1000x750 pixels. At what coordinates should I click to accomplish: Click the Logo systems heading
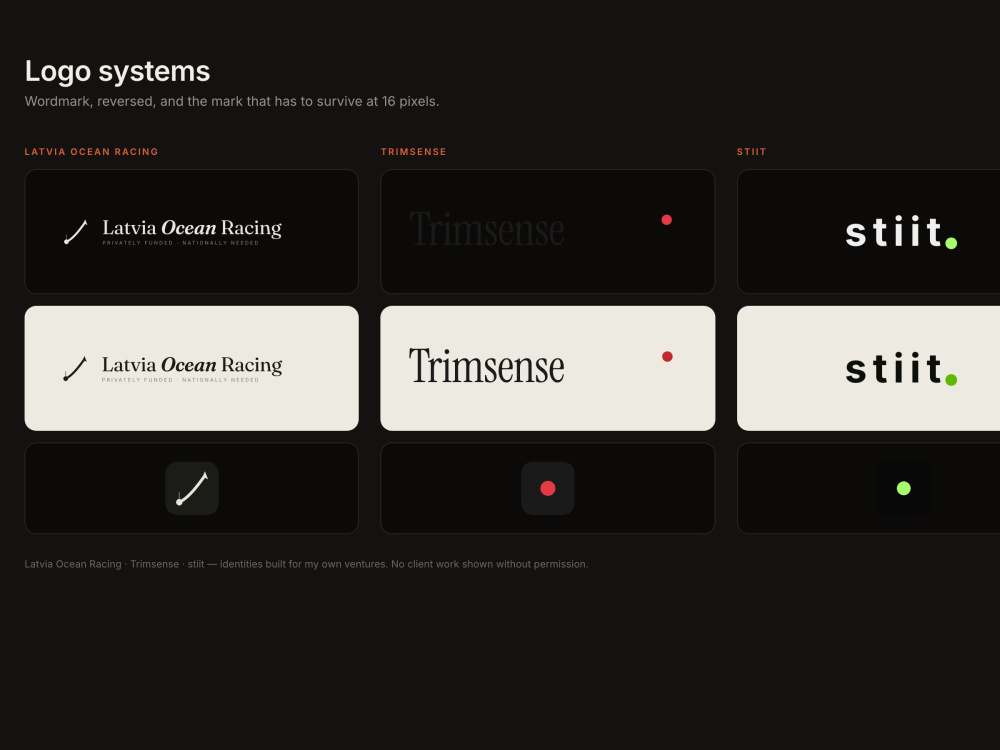coord(117,71)
